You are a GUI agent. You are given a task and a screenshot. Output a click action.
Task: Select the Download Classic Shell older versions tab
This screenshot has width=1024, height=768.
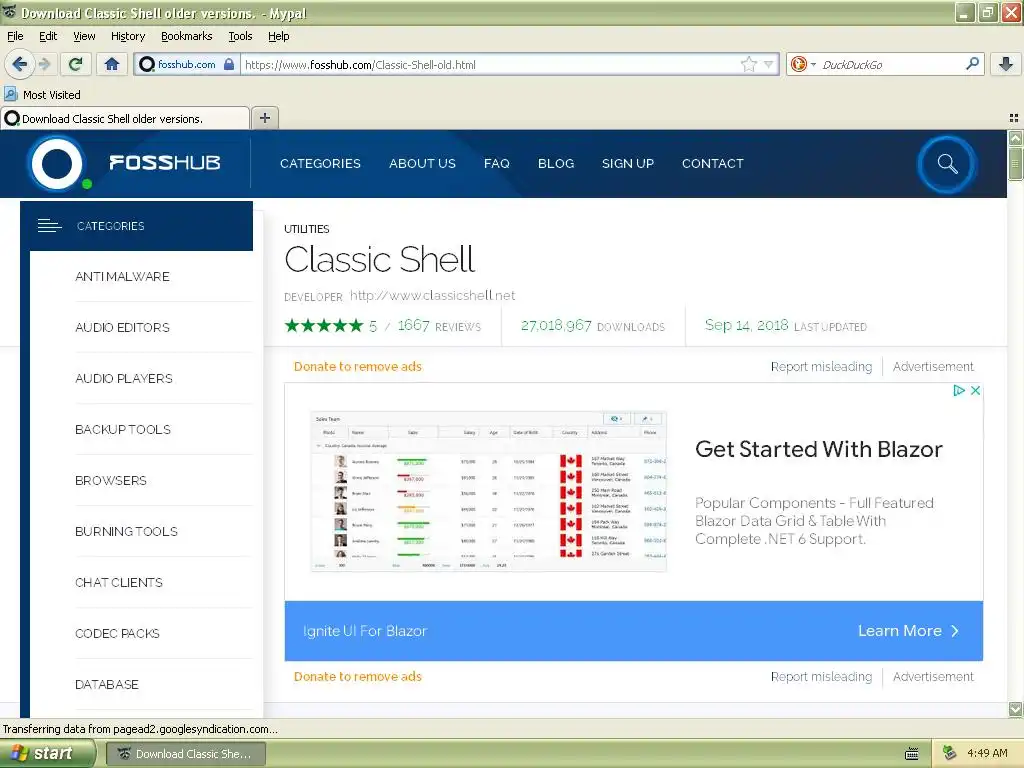tap(125, 118)
